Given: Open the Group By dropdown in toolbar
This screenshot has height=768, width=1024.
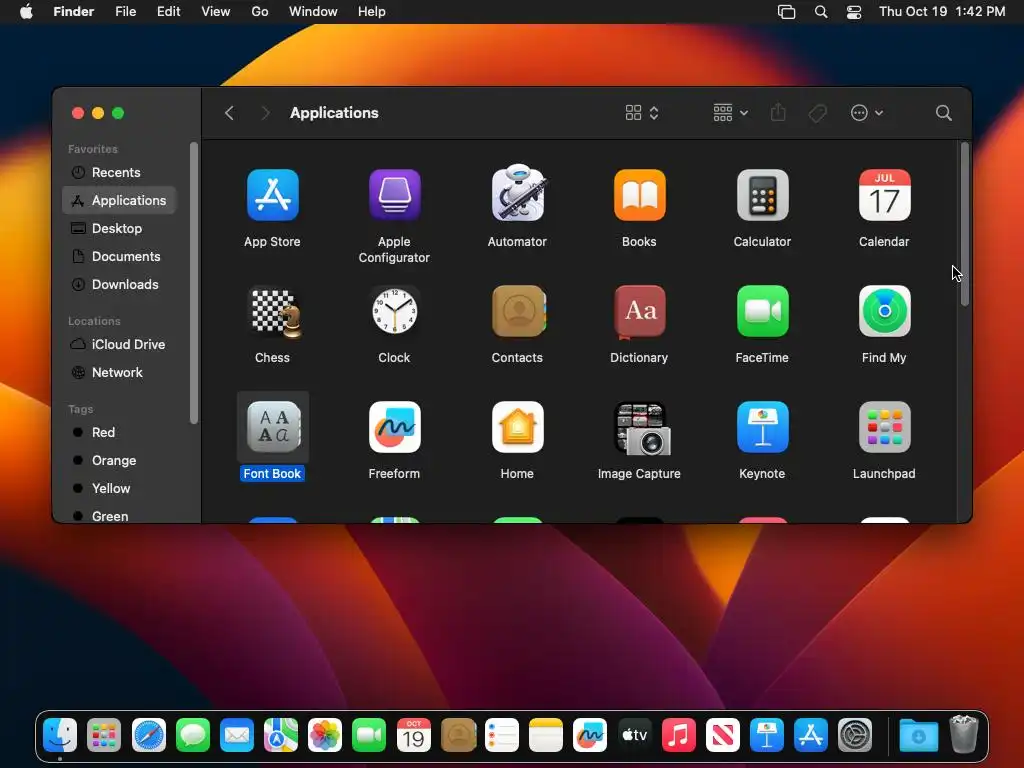Looking at the screenshot, I should point(730,113).
